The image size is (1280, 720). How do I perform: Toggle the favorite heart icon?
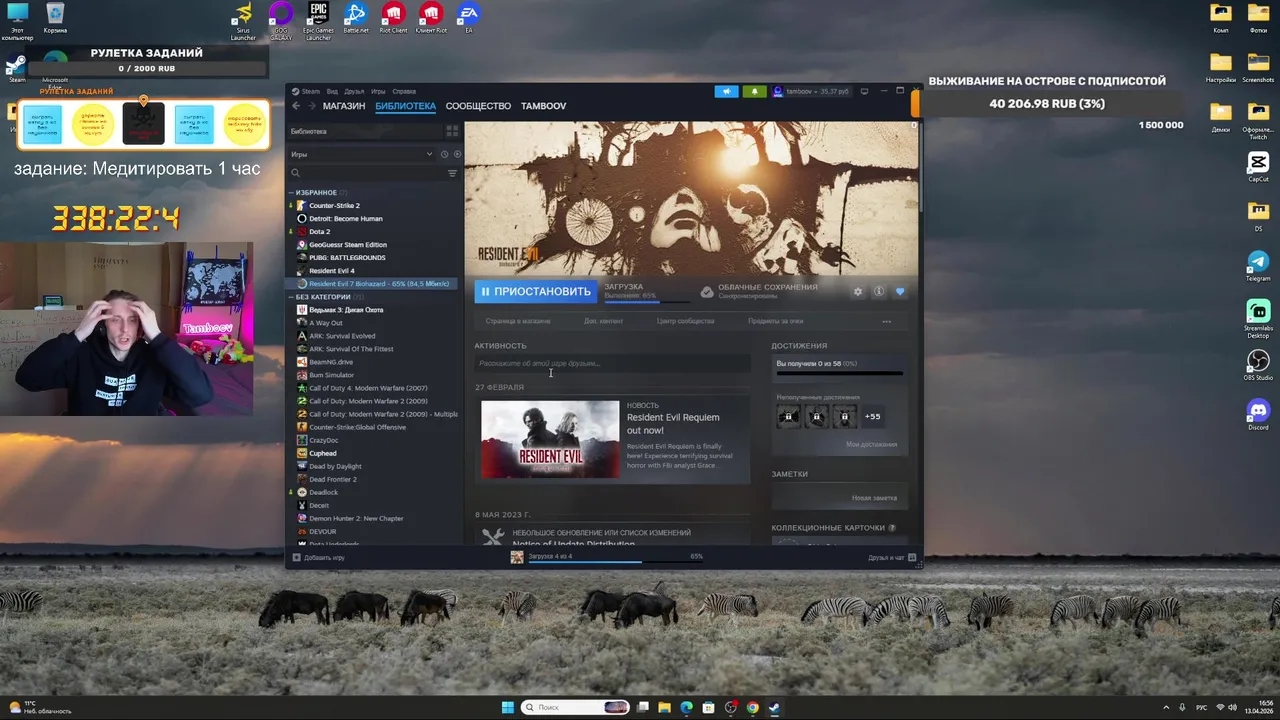899,292
